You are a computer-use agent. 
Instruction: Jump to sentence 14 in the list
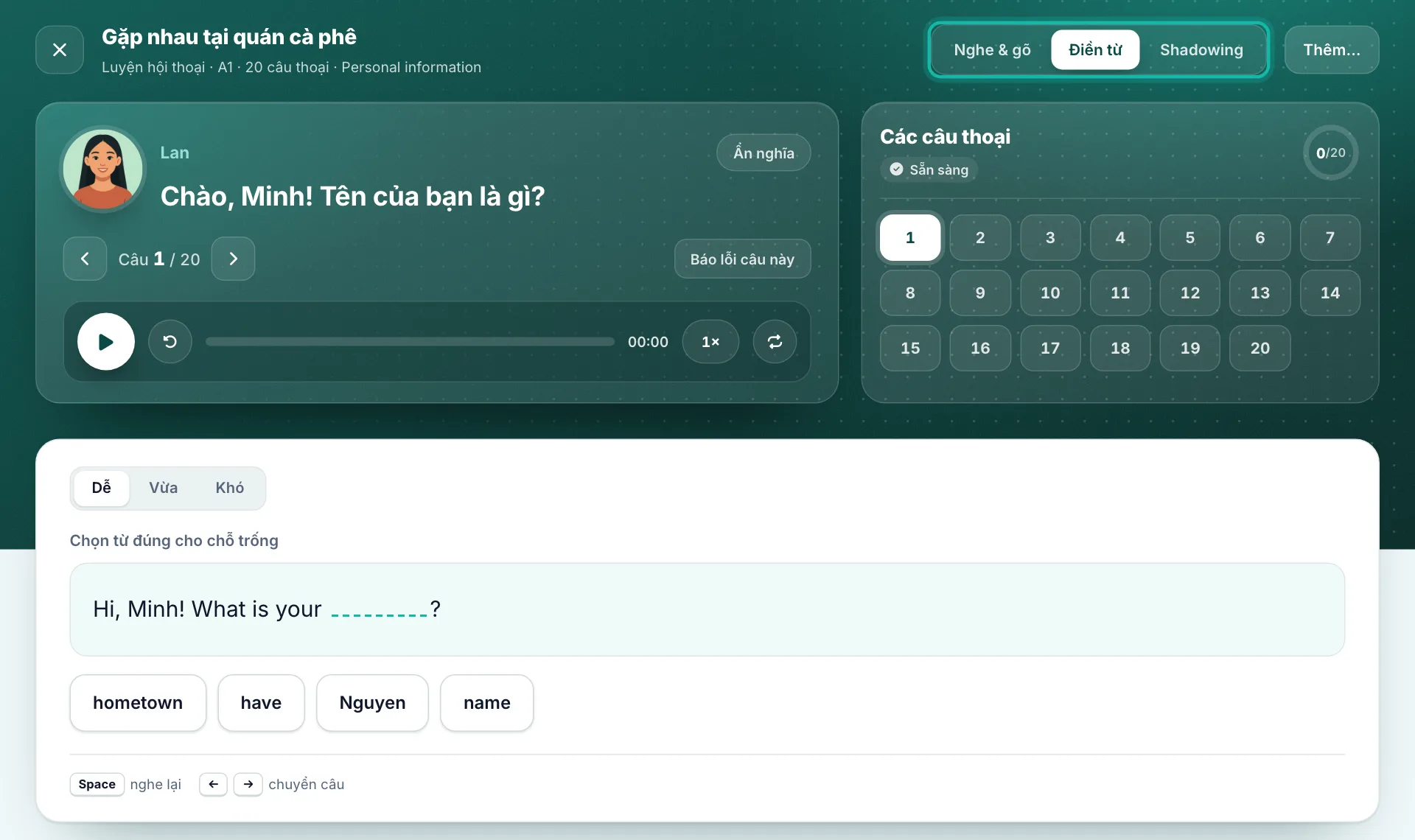(1330, 293)
